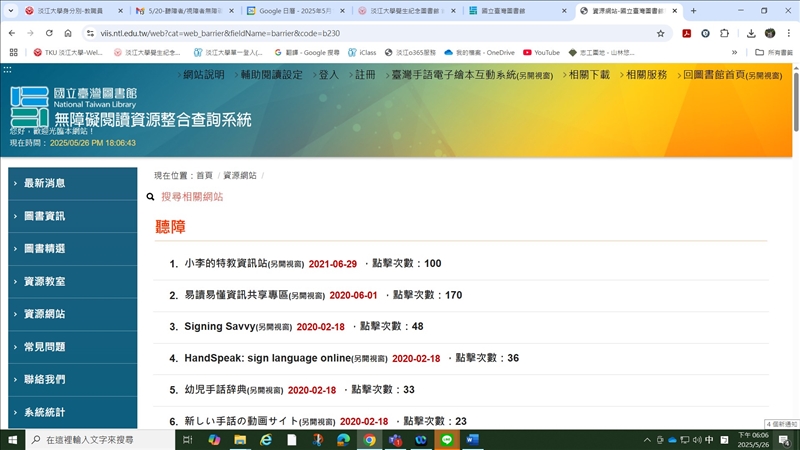This screenshot has width=800, height=450.
Task: Open the Chrome extensions puzzle icon
Action: pyautogui.click(x=724, y=33)
